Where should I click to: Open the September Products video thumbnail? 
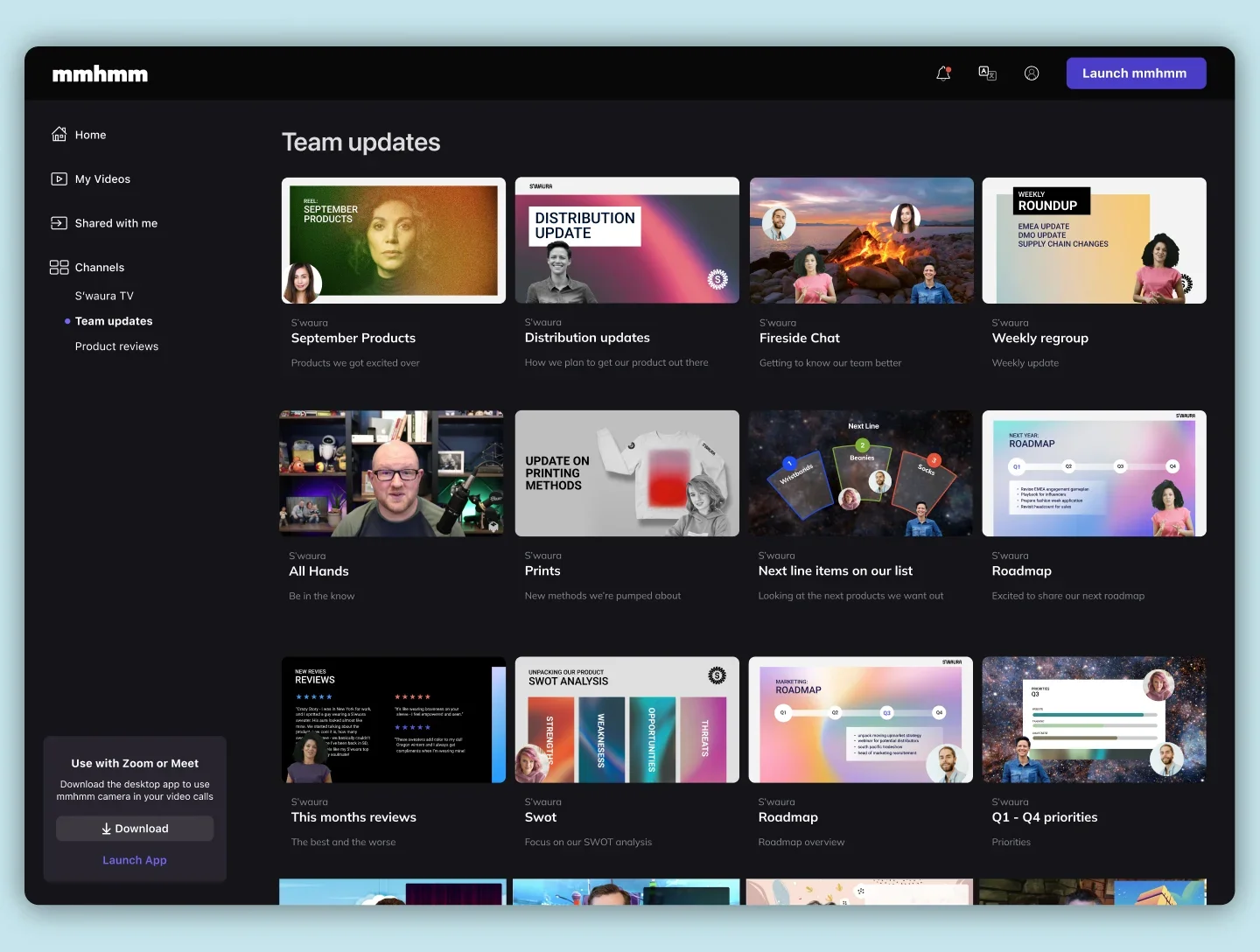(394, 241)
